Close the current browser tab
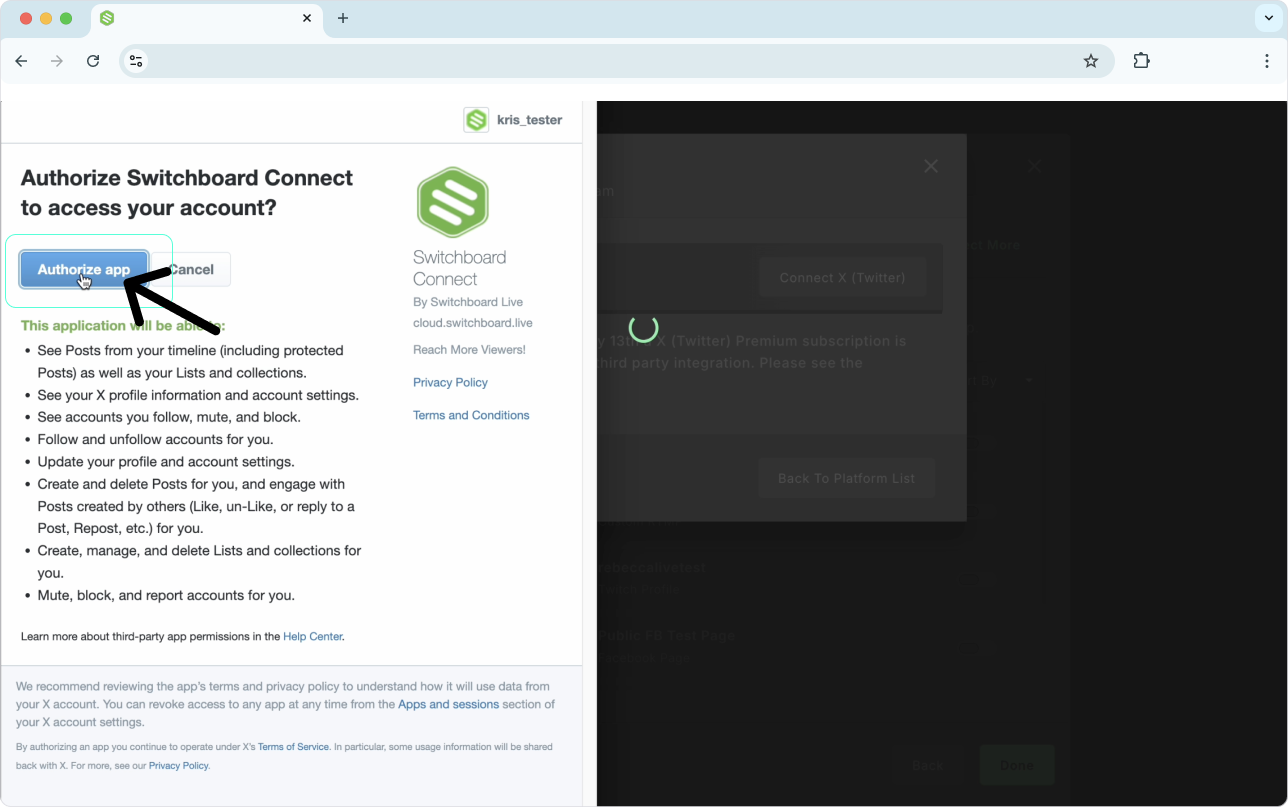The width and height of the screenshot is (1288, 807). coord(307,18)
